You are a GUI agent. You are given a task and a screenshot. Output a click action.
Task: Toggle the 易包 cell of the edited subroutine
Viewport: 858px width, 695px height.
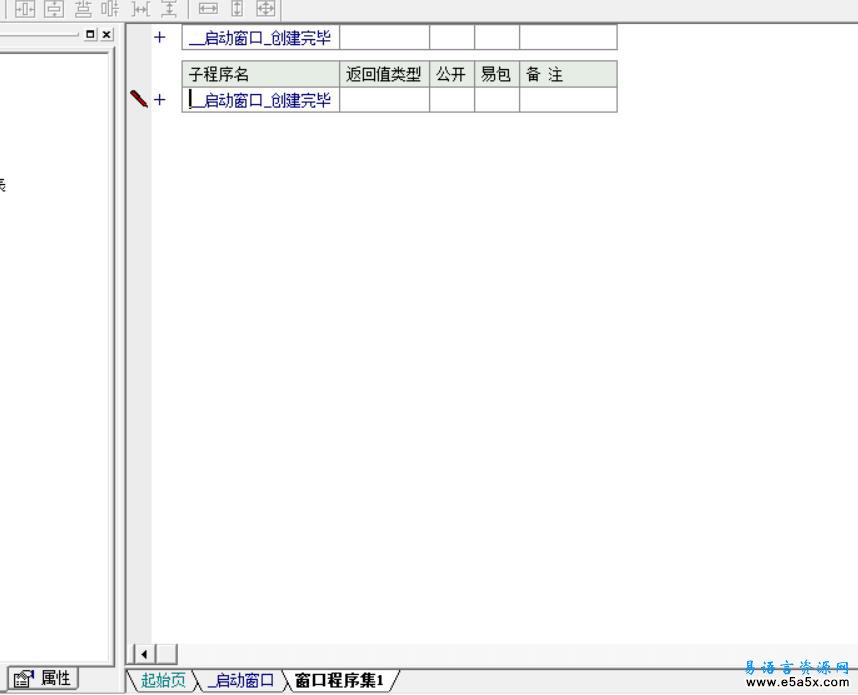click(496, 100)
